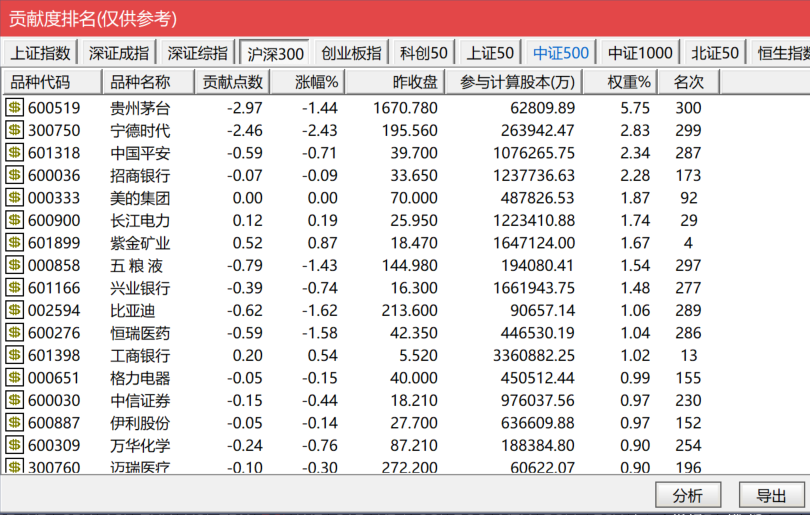Select stock name 紫金矿业
Viewport: 810px width, 515px height.
pos(140,243)
